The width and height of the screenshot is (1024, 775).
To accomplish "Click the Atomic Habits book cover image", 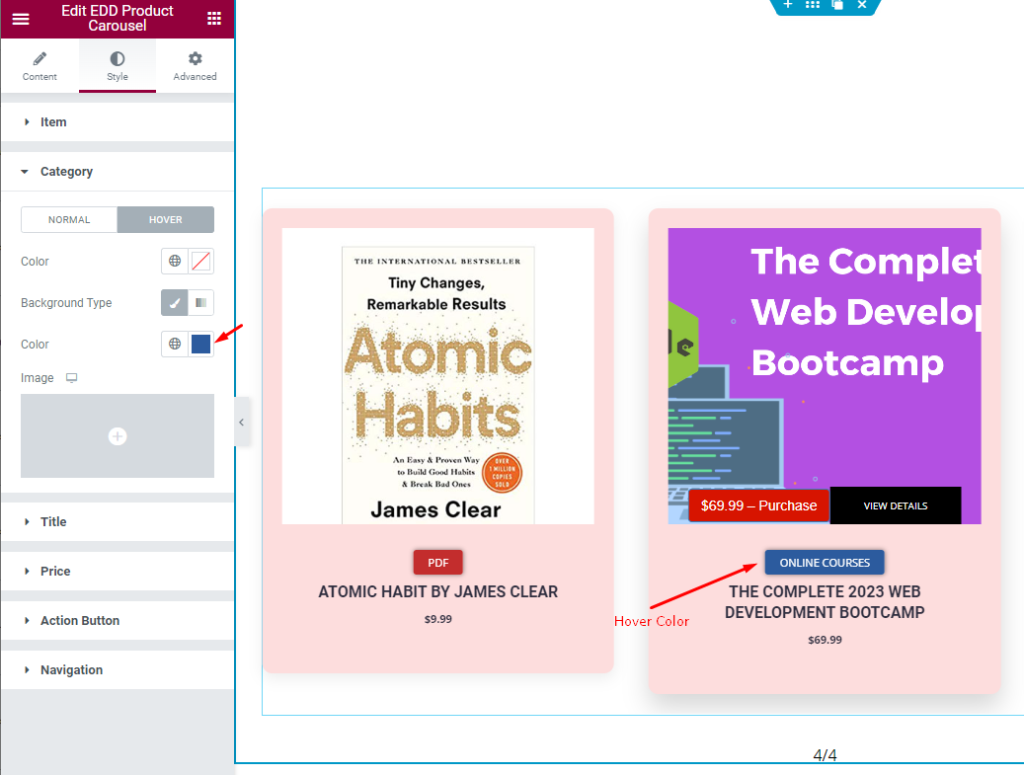I will [438, 376].
